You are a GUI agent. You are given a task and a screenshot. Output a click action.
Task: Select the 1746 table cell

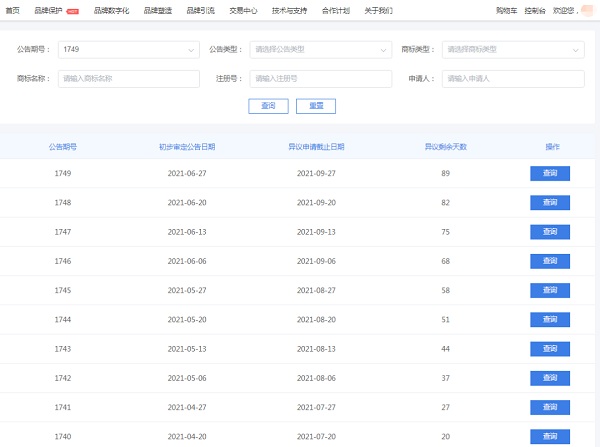click(63, 261)
